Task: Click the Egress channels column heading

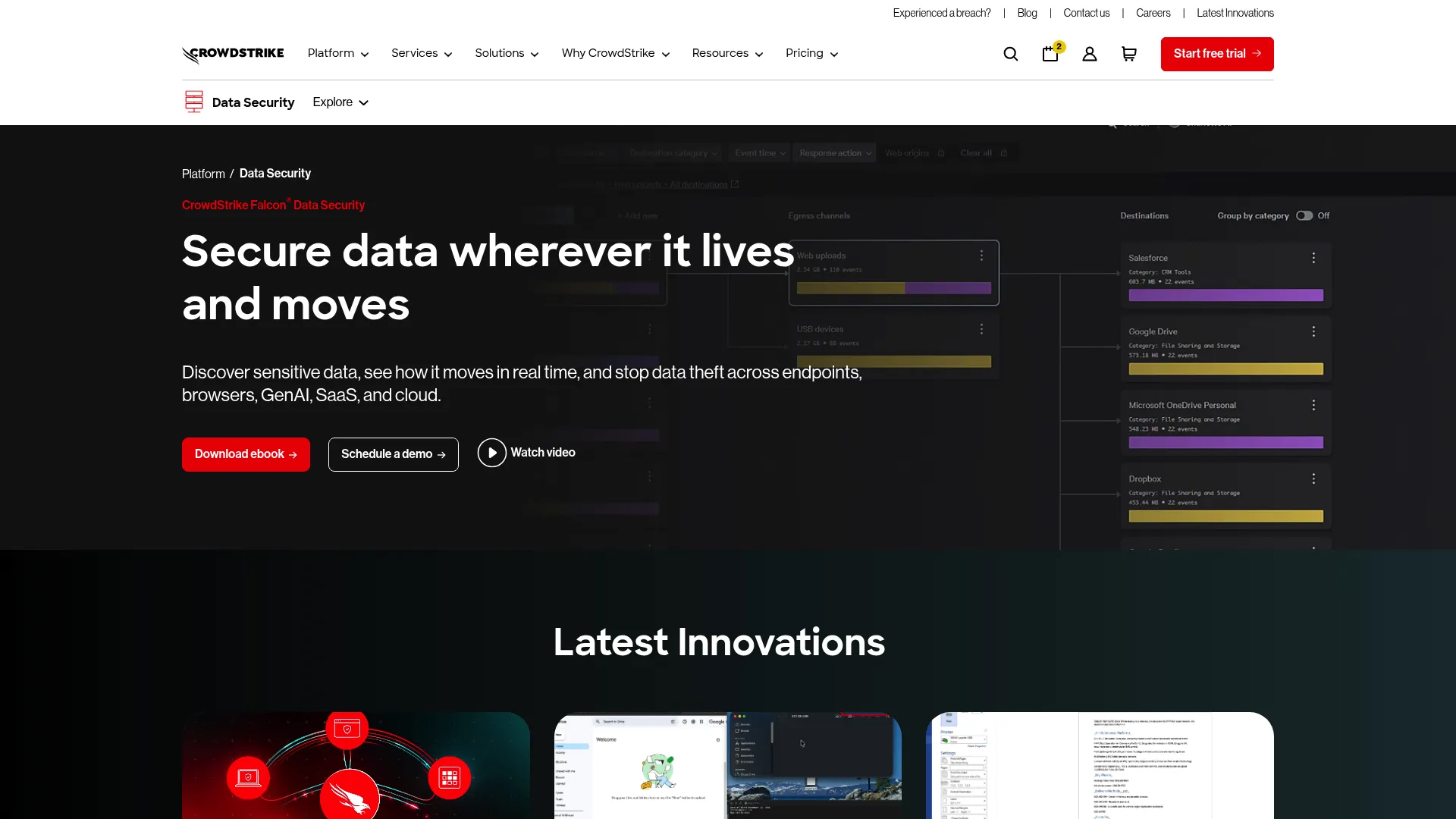Action: click(x=819, y=216)
